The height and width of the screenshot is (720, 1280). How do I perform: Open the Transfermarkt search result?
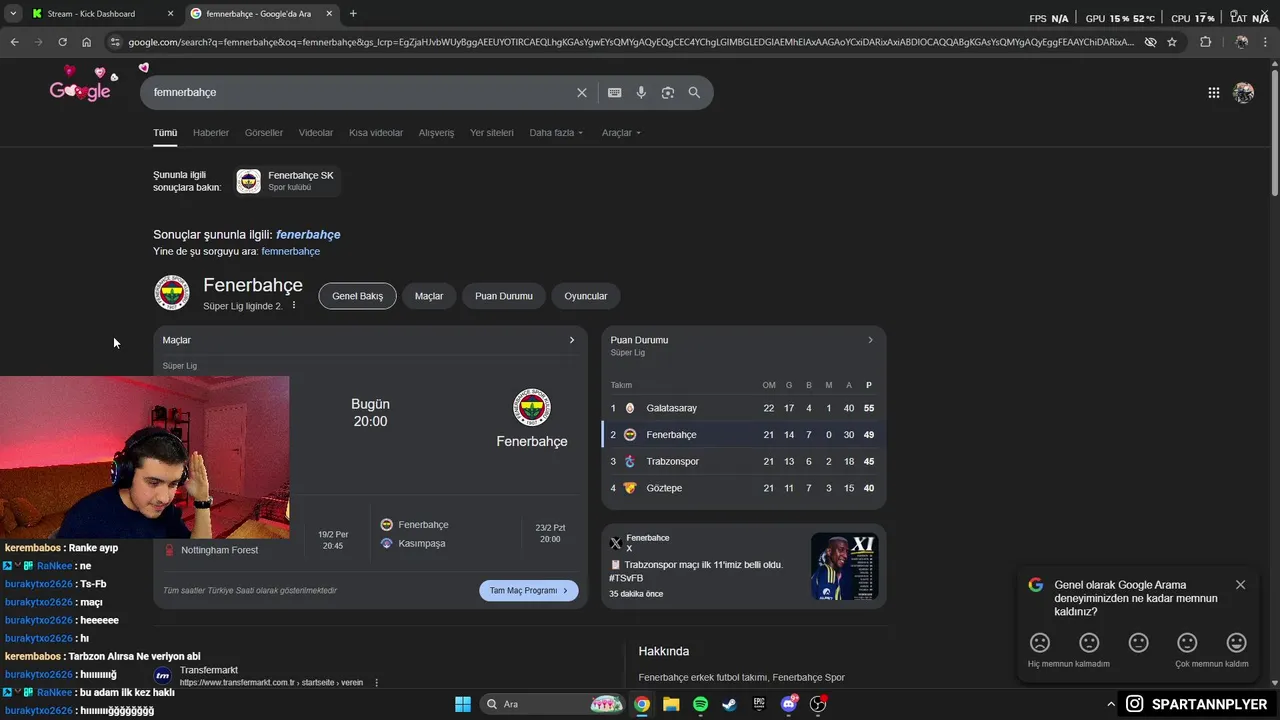pos(208,670)
